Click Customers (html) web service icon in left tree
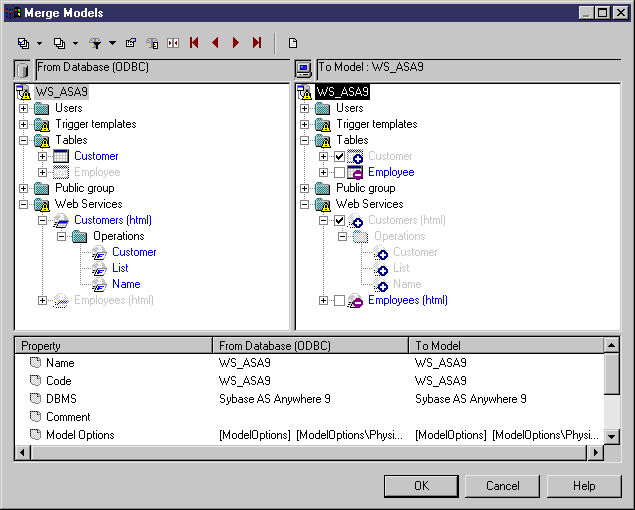Viewport: 635px width, 510px height. click(61, 221)
